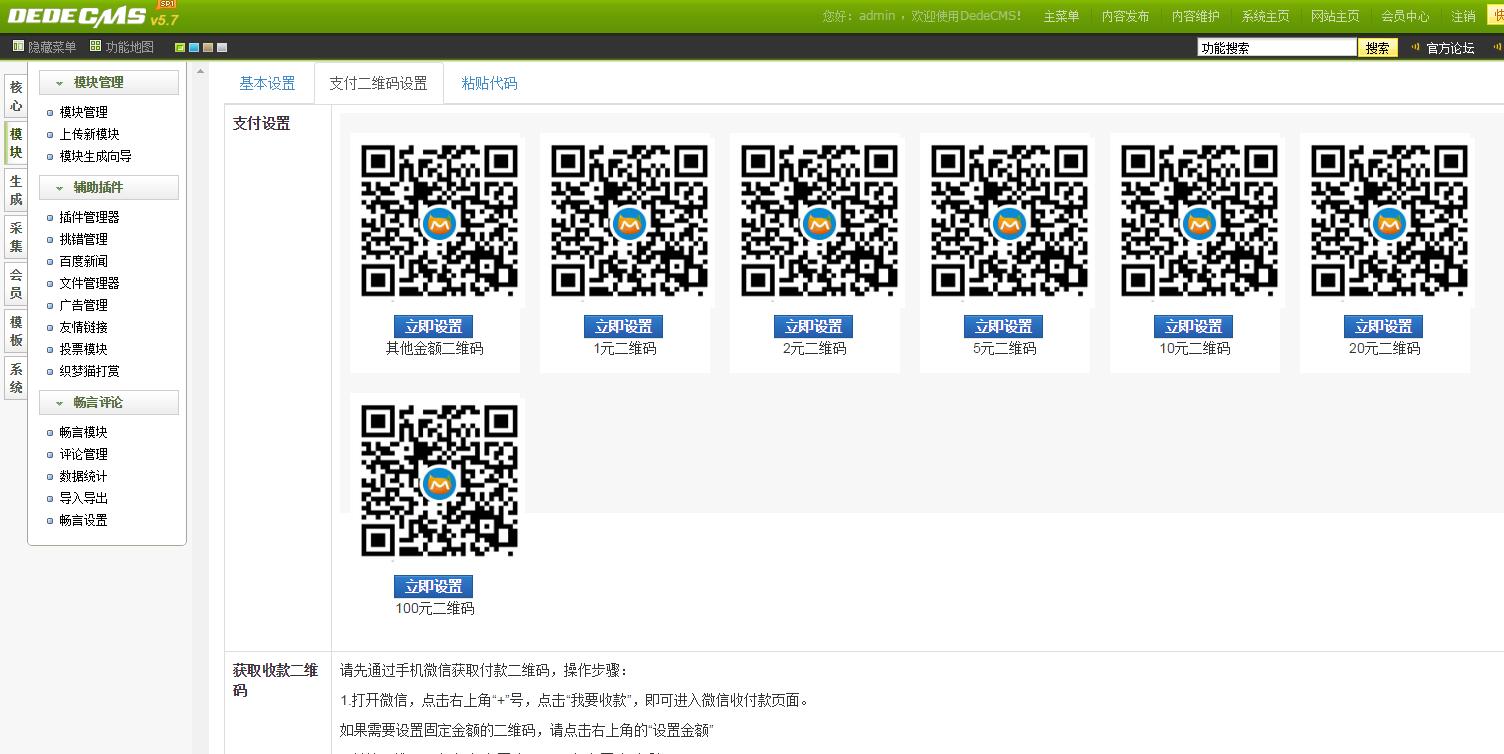Click the 20元 QR code image
The image size is (1504, 754).
coord(1388,221)
